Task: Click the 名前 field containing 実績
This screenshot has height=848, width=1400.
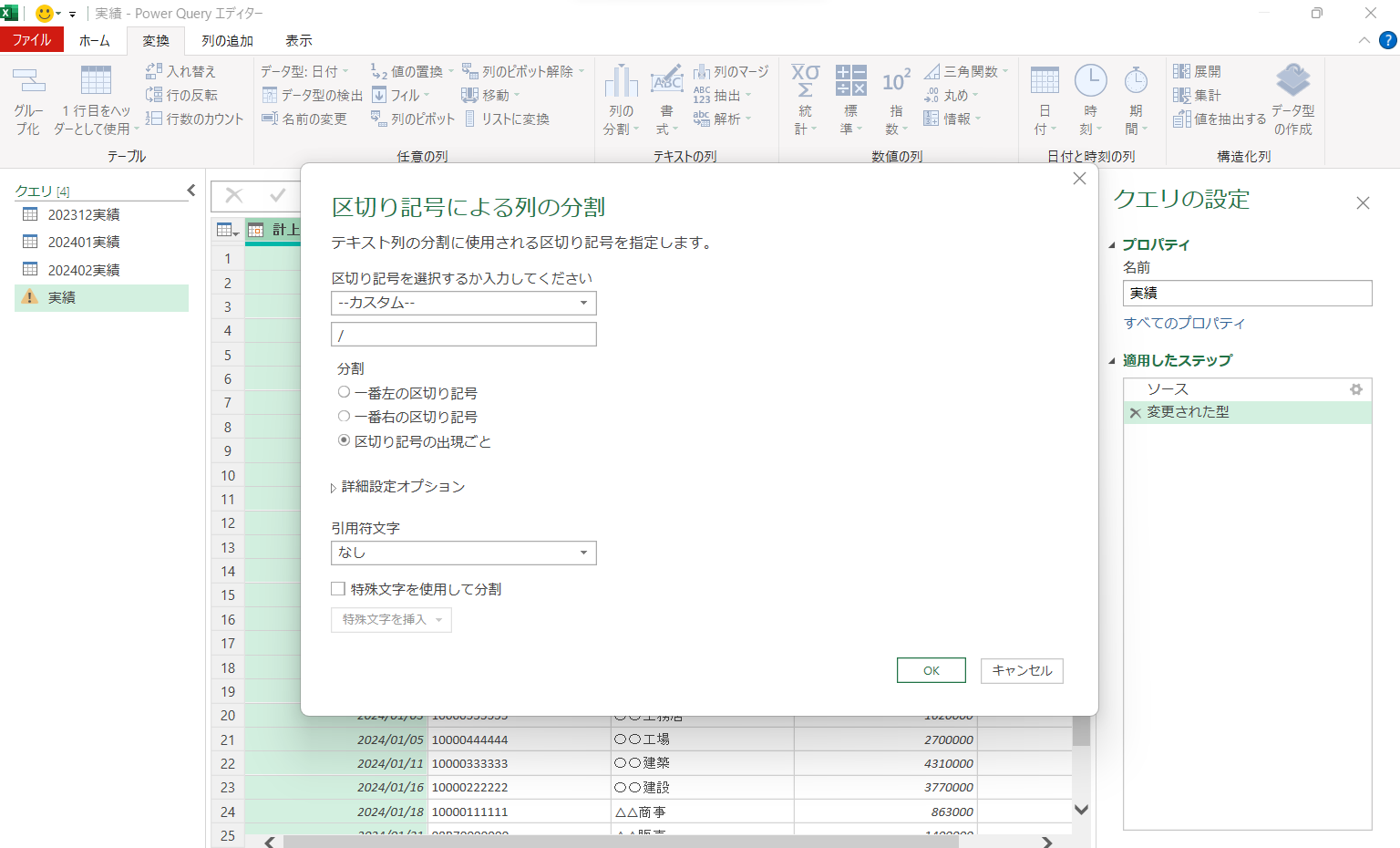Action: click(1247, 293)
